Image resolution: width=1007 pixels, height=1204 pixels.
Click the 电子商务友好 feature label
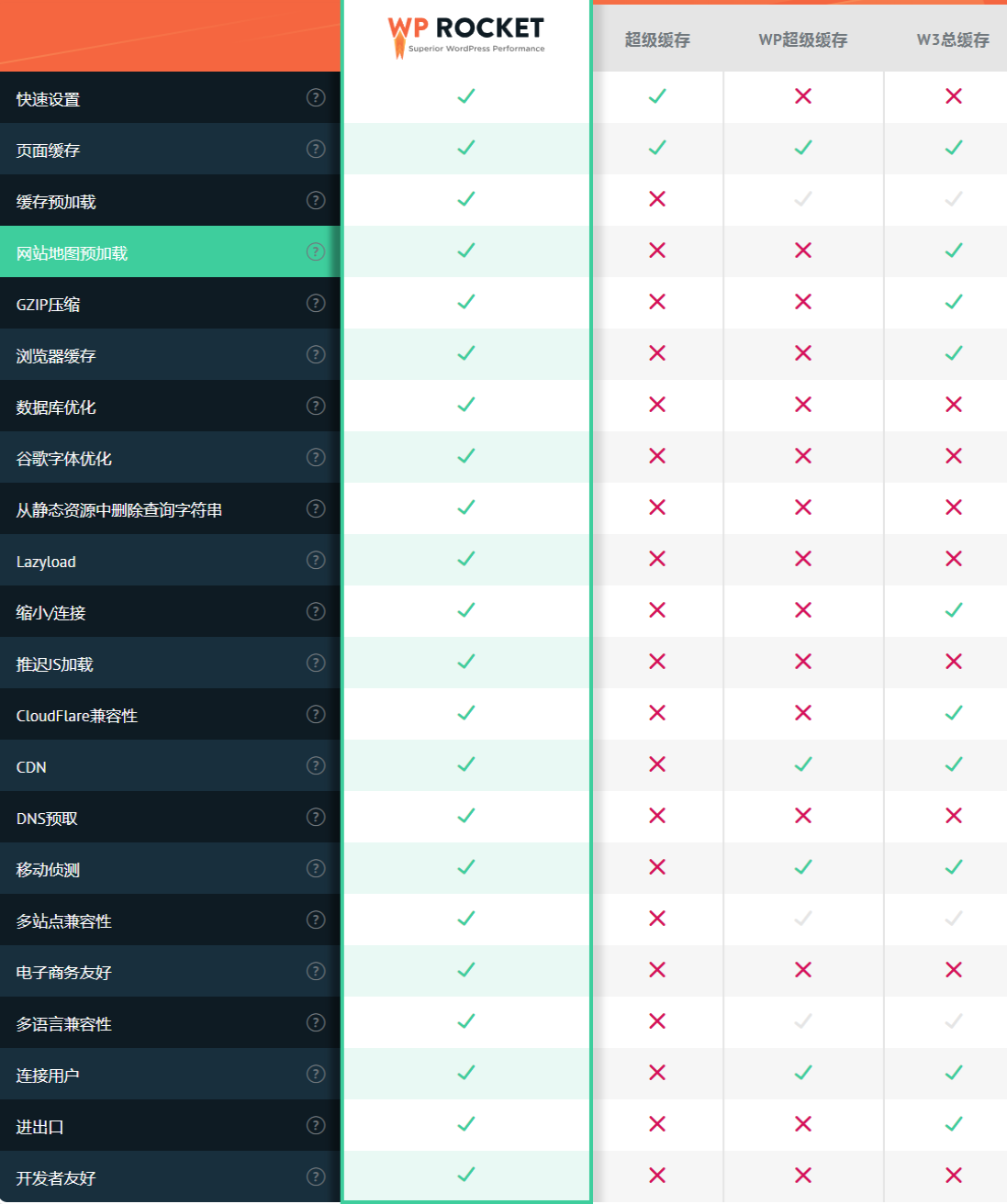click(x=64, y=973)
